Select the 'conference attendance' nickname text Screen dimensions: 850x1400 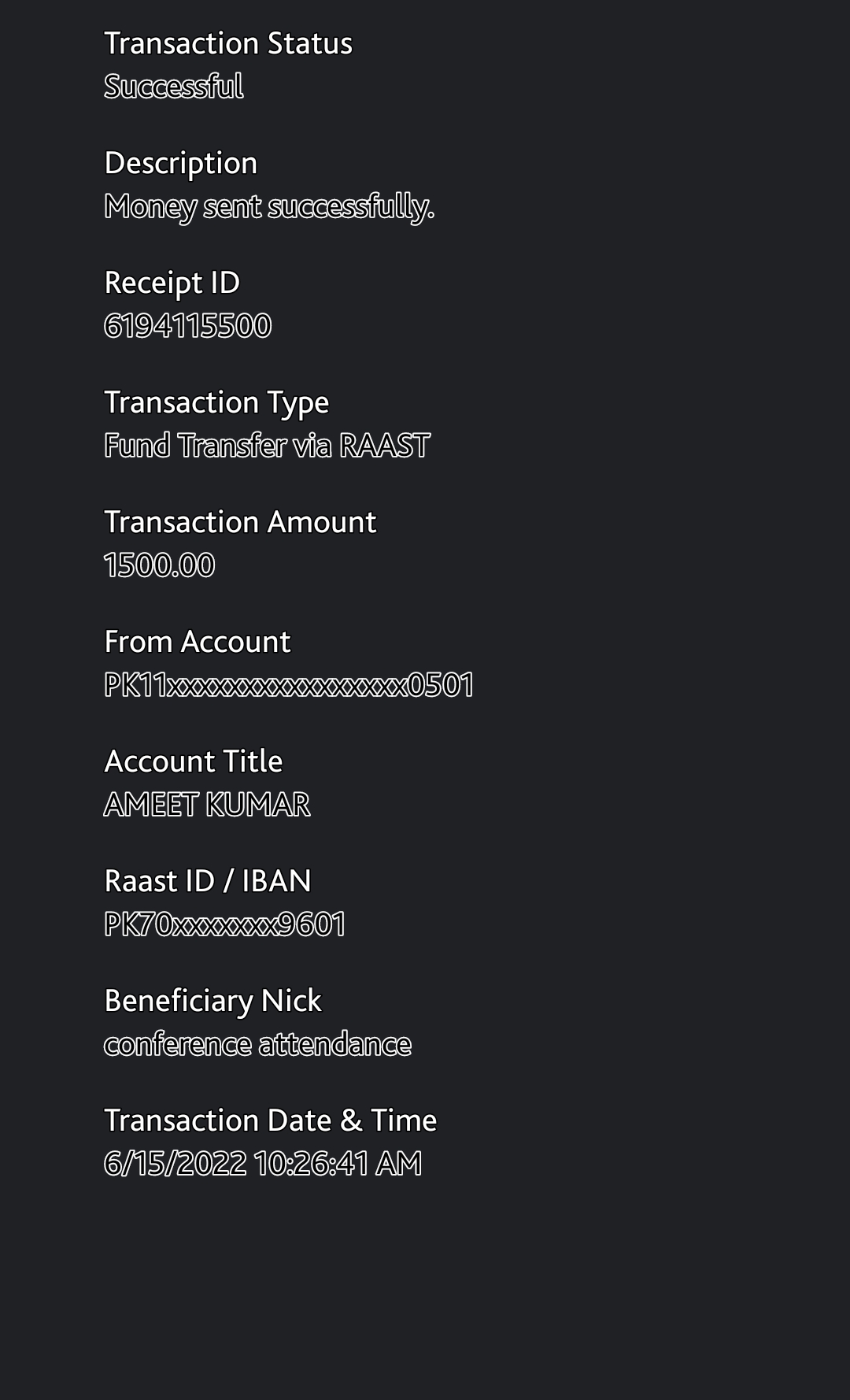click(257, 1044)
